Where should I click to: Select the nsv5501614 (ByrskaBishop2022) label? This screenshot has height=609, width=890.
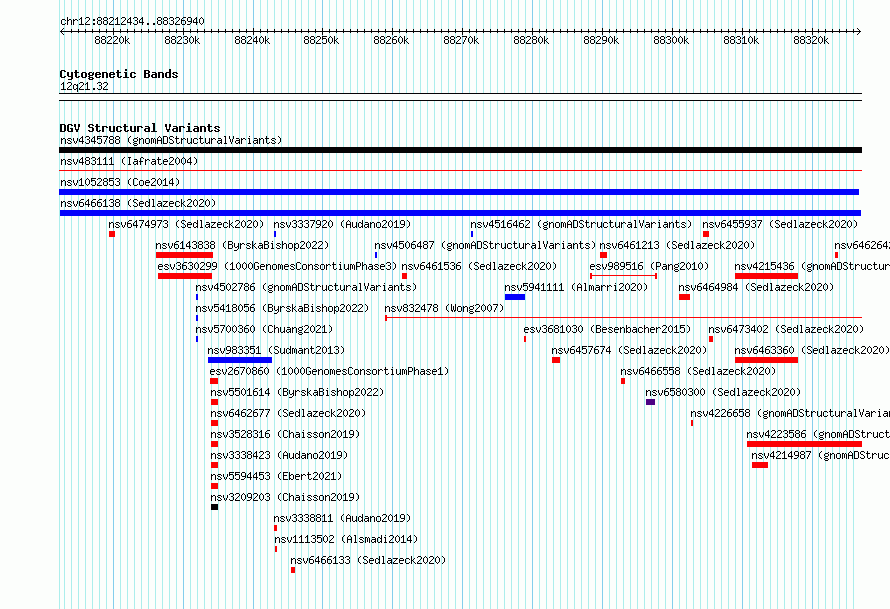[297, 392]
